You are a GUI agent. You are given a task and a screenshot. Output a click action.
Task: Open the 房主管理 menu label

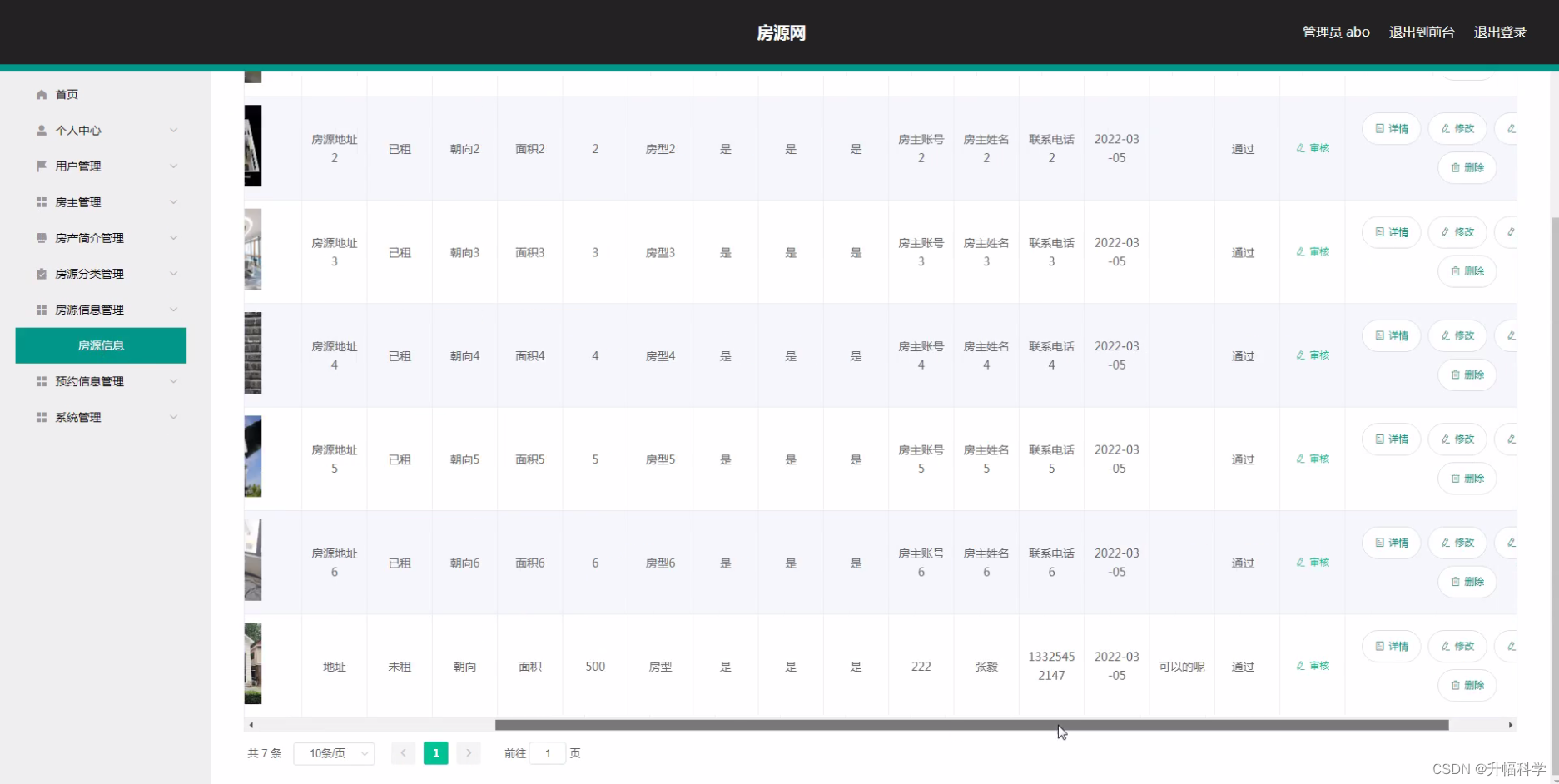click(78, 202)
